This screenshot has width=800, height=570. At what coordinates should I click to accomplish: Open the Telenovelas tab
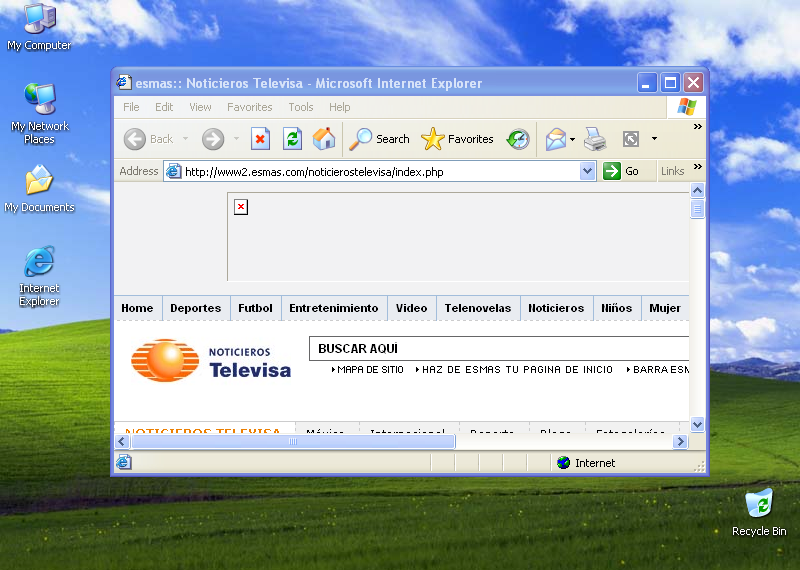478,308
